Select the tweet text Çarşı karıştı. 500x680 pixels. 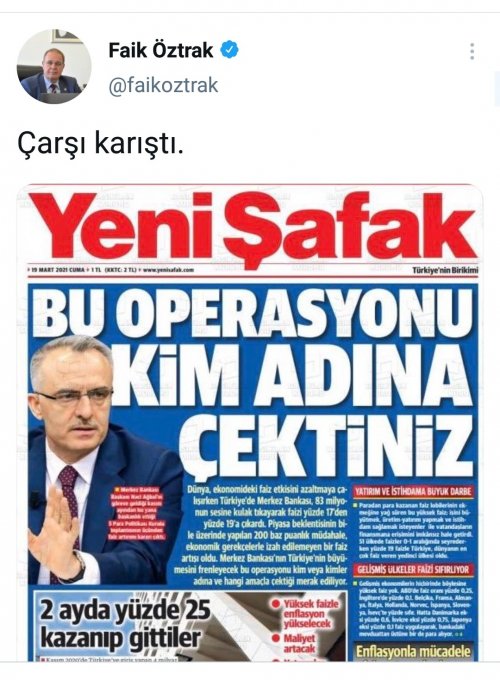(x=100, y=145)
